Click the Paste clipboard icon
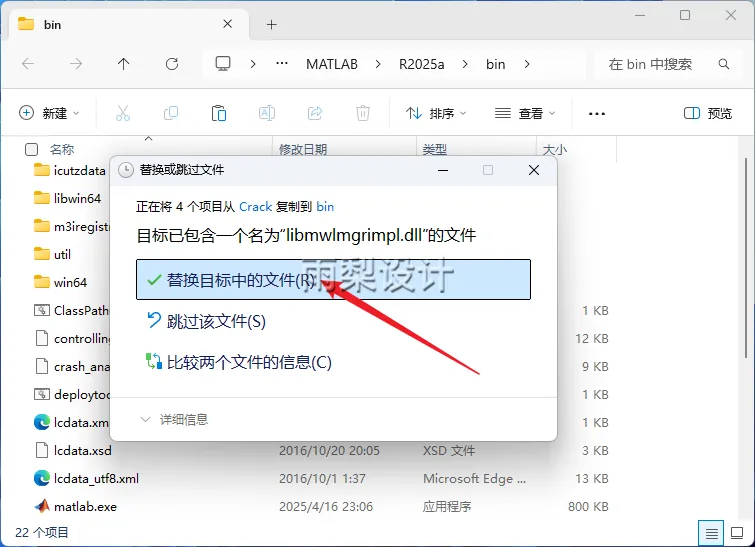The image size is (755, 547). click(219, 113)
